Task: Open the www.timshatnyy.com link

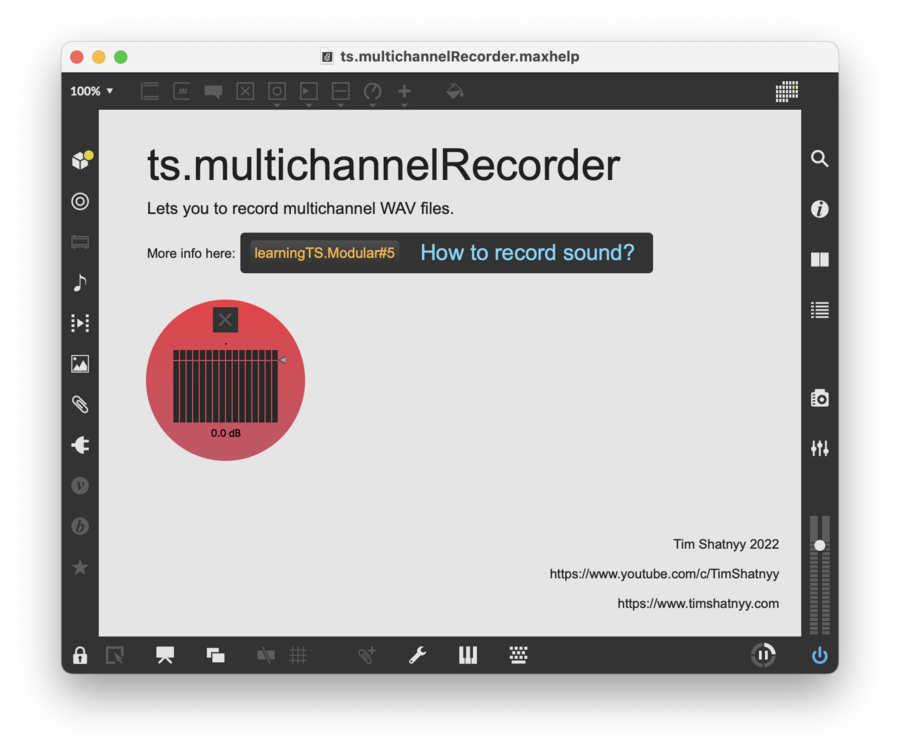Action: pyautogui.click(x=698, y=603)
